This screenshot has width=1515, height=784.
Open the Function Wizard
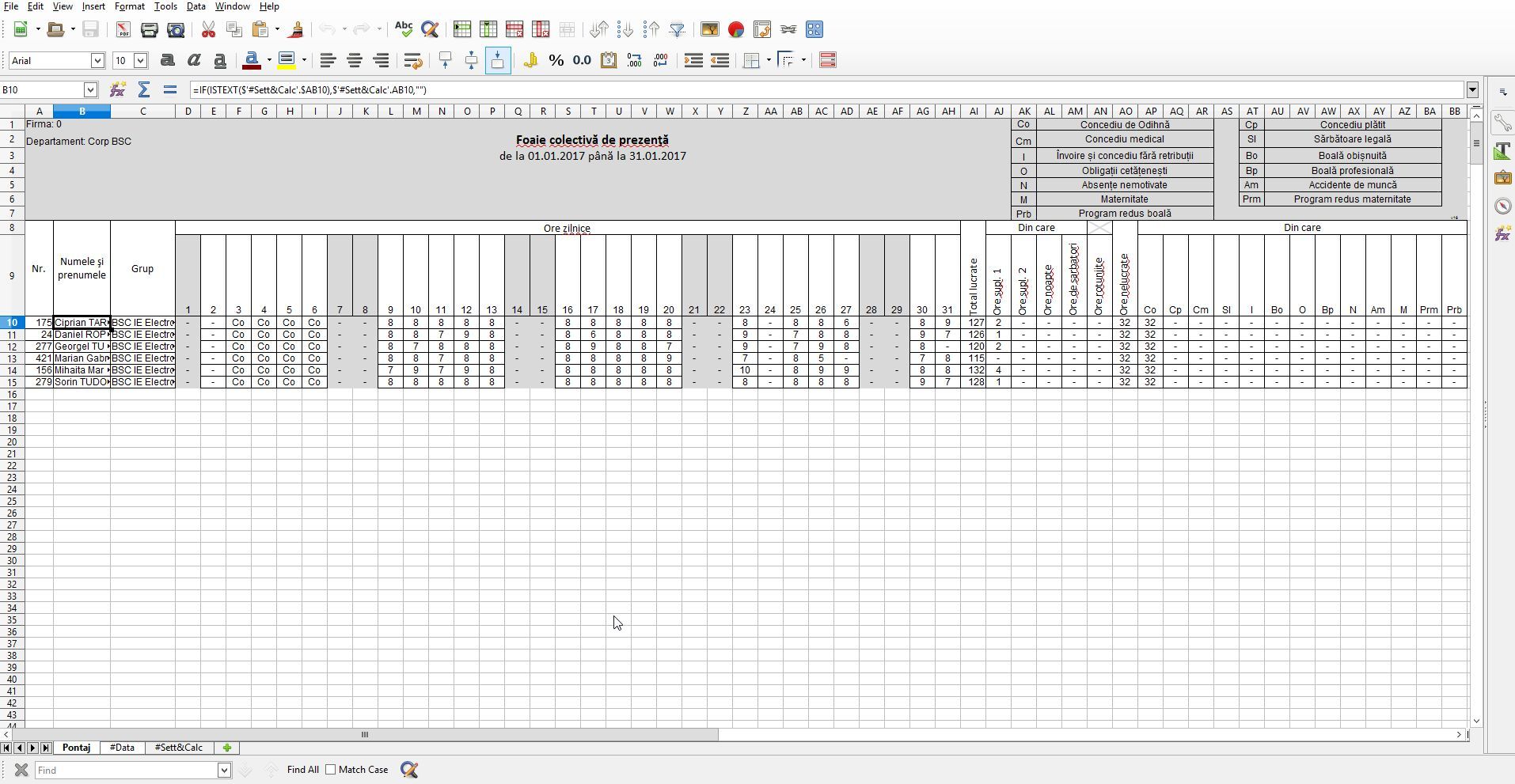coord(118,89)
